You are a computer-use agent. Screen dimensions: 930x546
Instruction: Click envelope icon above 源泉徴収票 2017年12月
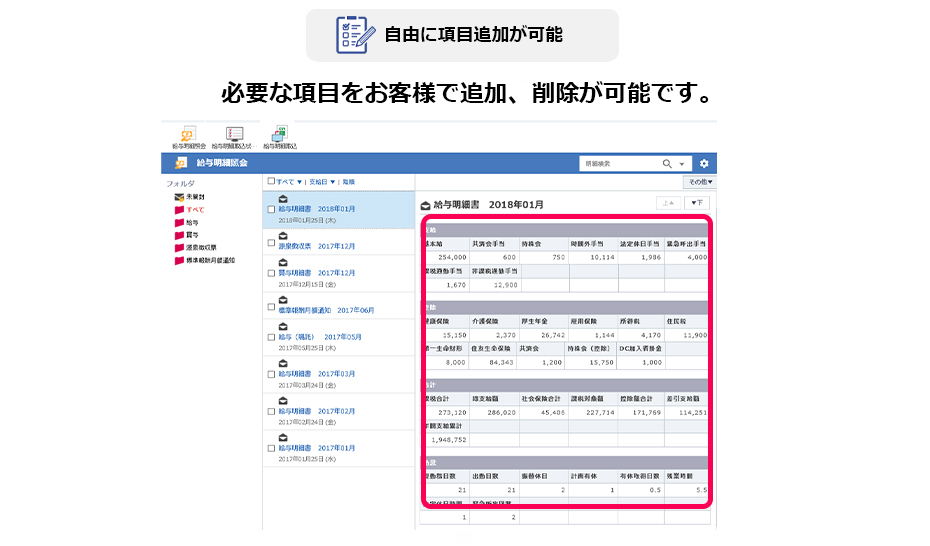point(283,236)
